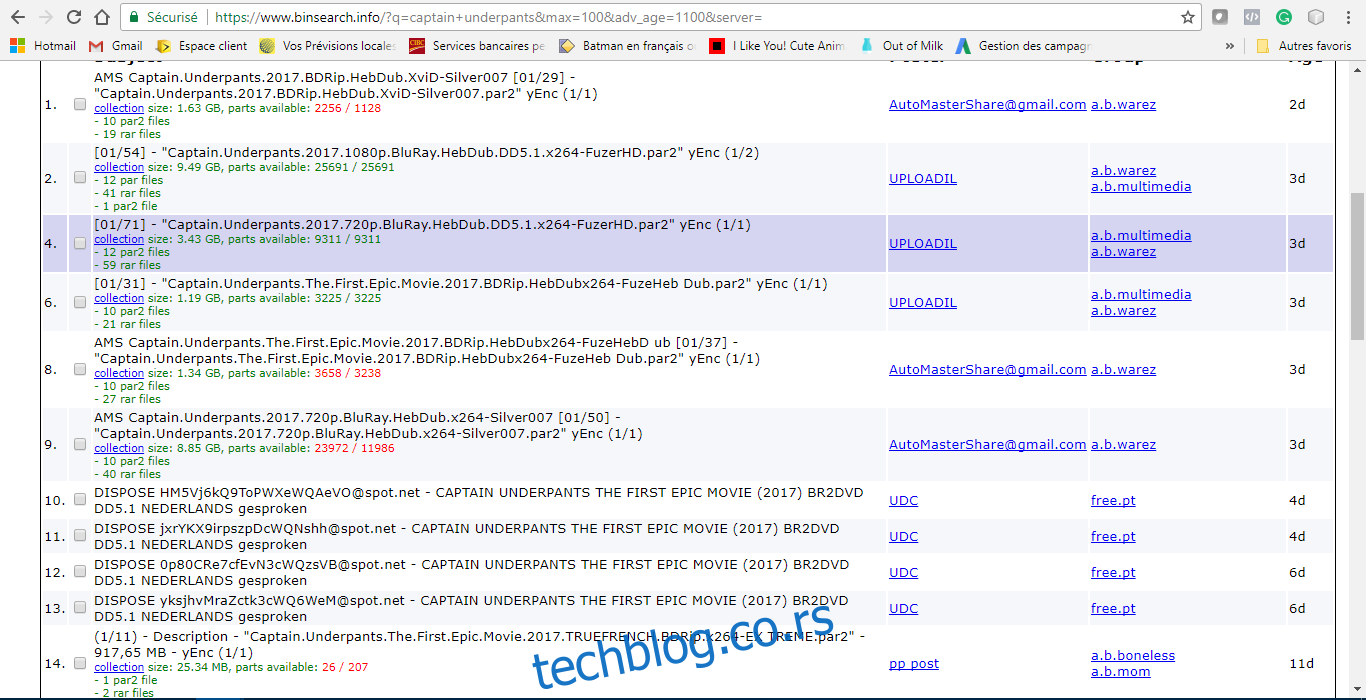The image size is (1366, 700).
Task: Click pp post poster link
Action: 913,663
